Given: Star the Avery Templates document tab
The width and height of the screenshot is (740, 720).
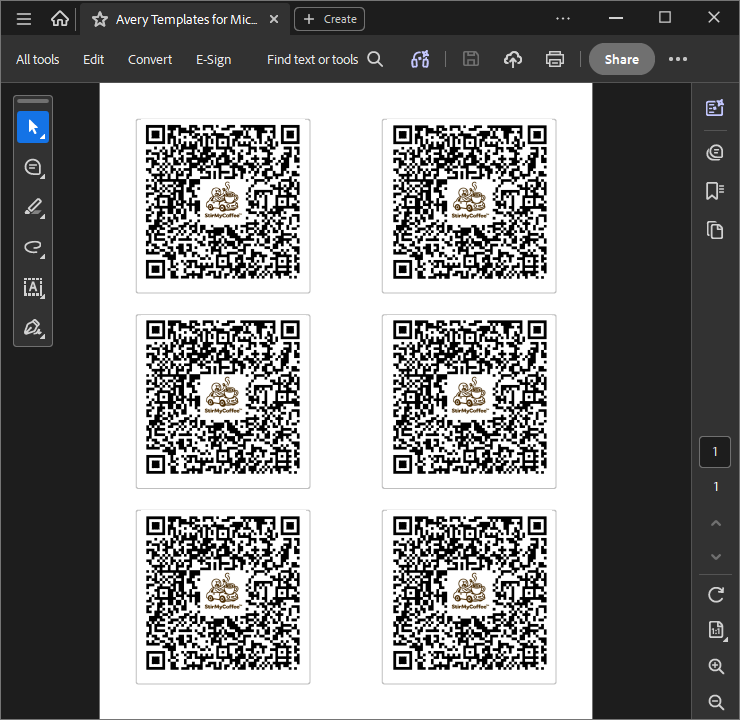Looking at the screenshot, I should [100, 19].
